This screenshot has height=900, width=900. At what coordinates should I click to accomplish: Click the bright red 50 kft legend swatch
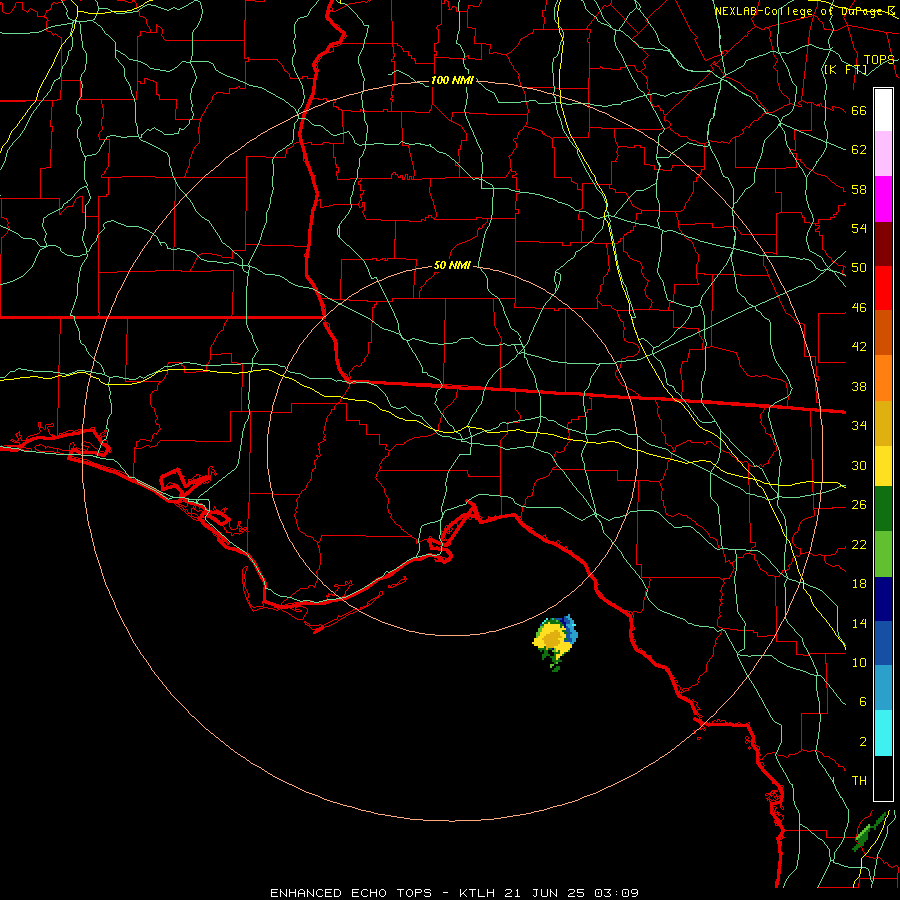point(883,288)
